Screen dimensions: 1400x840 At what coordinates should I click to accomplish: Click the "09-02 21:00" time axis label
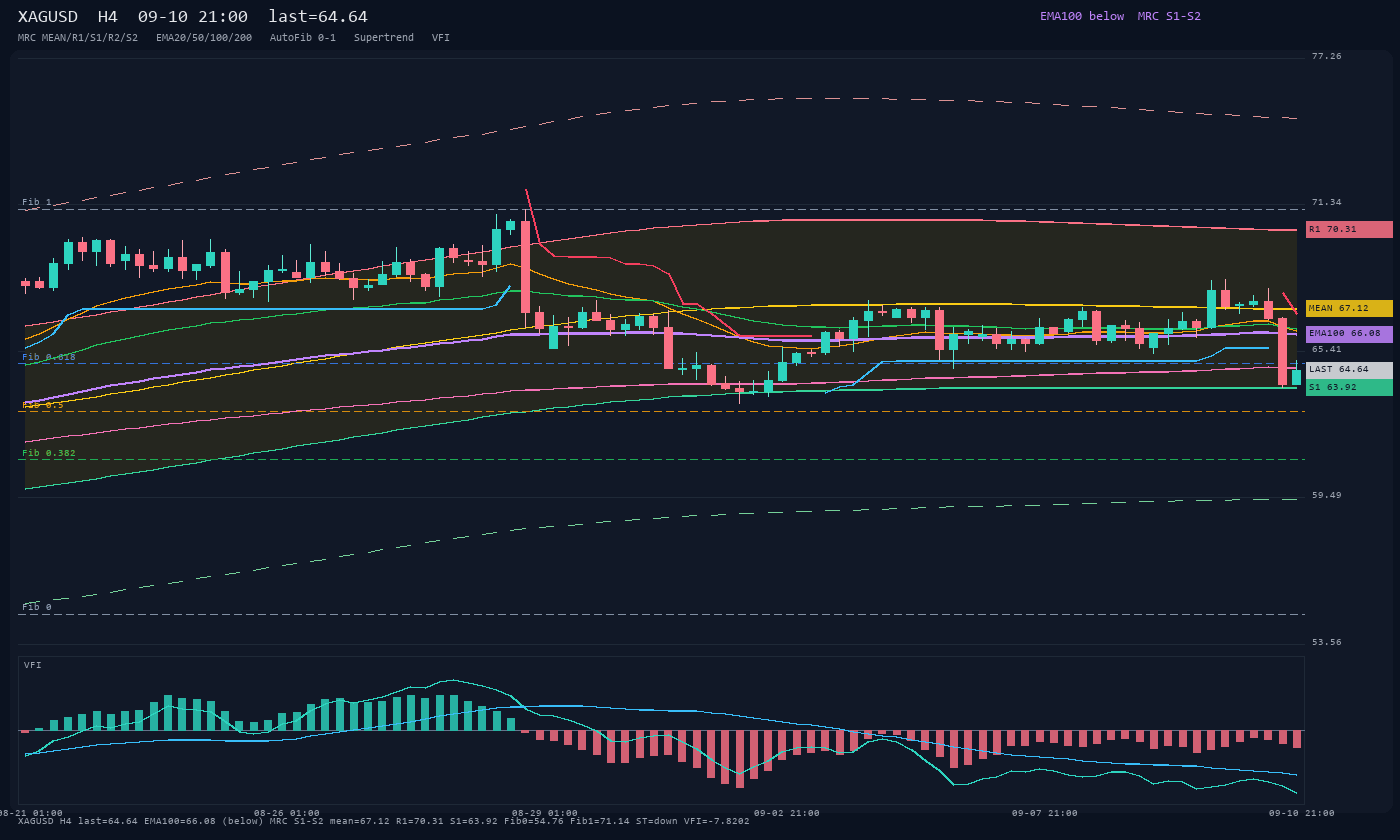[787, 813]
